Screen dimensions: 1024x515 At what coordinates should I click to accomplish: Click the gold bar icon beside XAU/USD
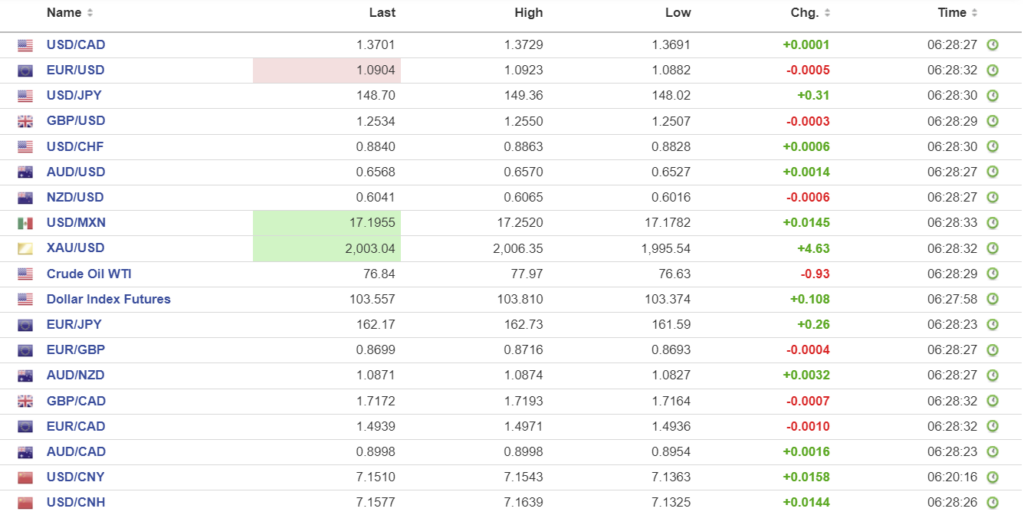coord(25,248)
